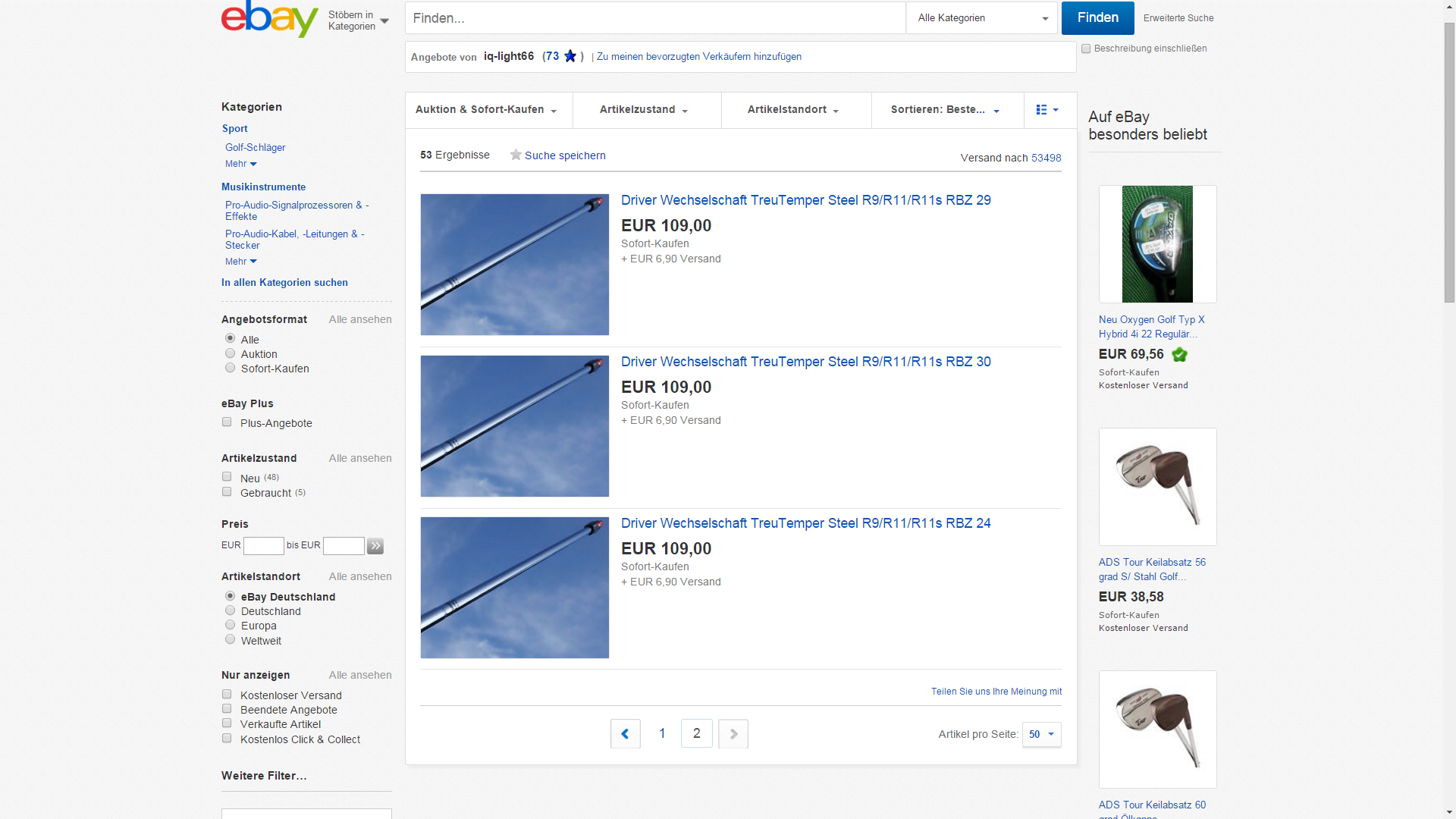Click the blue feedback star next to 73
Image resolution: width=1456 pixels, height=819 pixels.
pos(570,56)
